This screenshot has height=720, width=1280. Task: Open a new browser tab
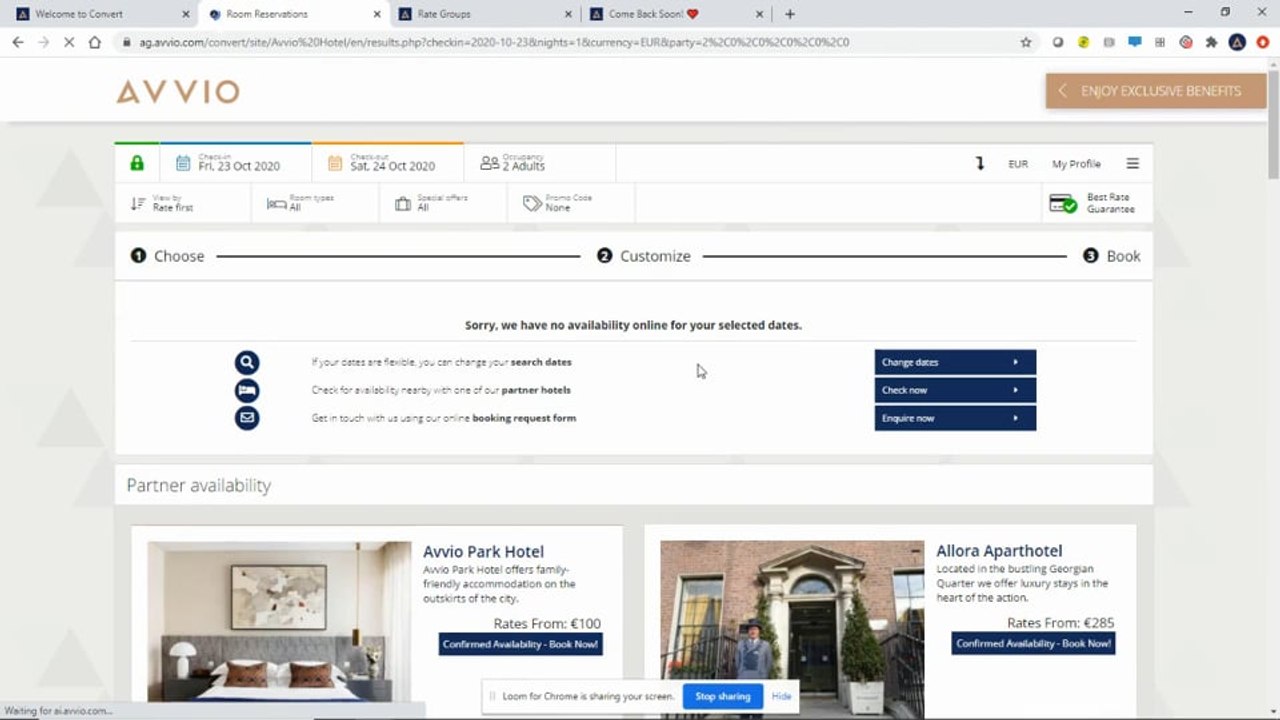coord(790,14)
